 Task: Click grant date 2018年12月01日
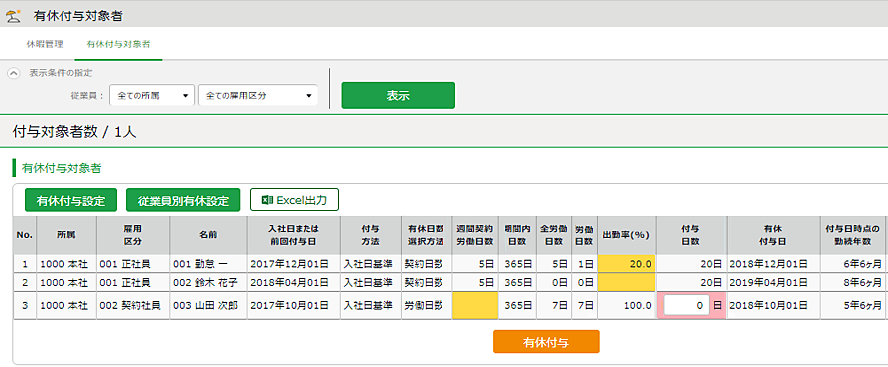[768, 264]
